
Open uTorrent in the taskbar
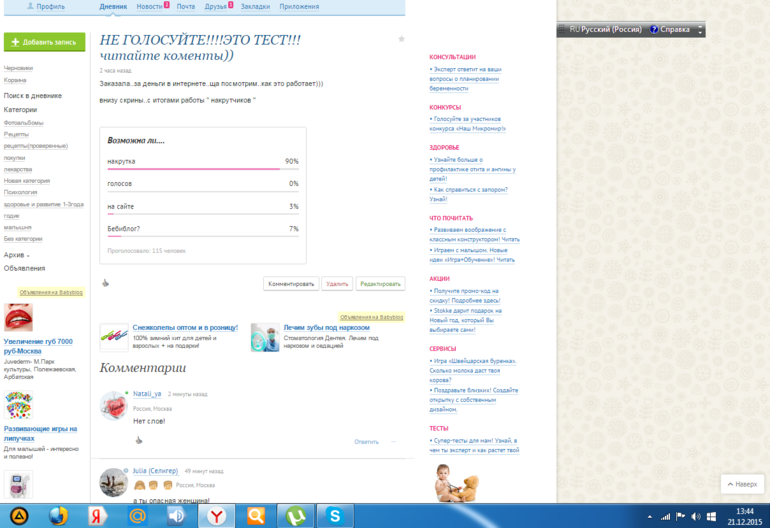pyautogui.click(x=295, y=516)
